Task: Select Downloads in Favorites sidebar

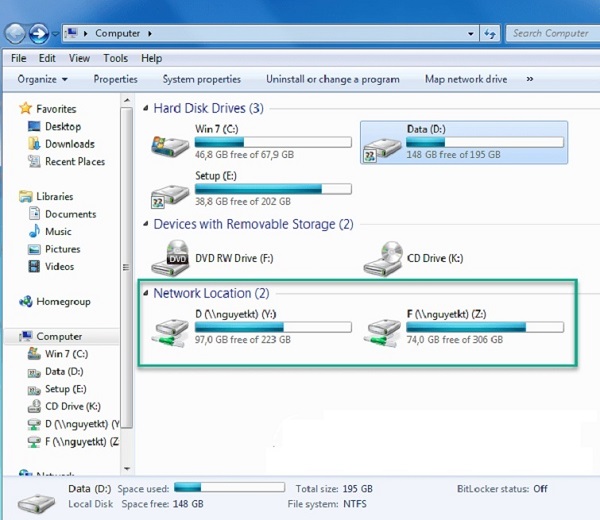Action: (x=69, y=144)
